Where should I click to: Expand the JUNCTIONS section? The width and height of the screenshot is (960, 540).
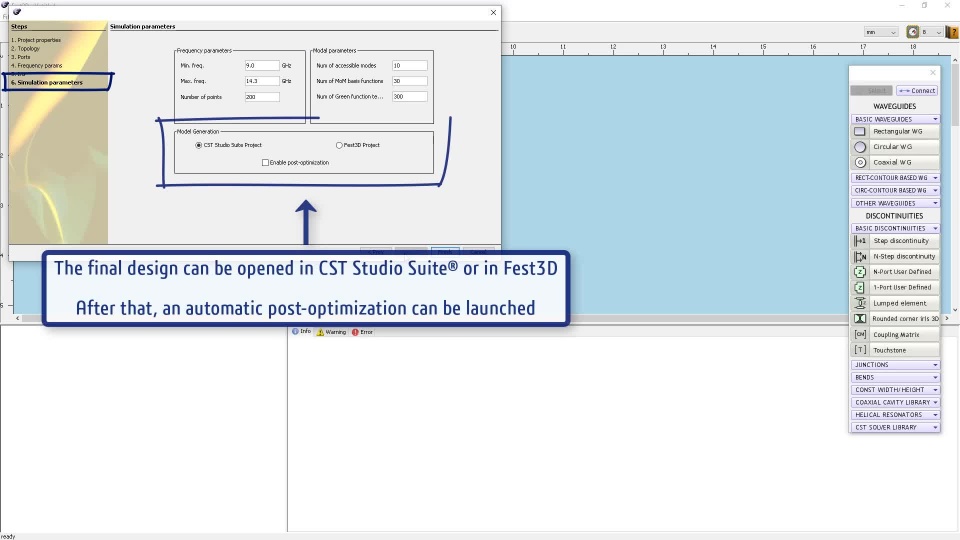(895, 364)
